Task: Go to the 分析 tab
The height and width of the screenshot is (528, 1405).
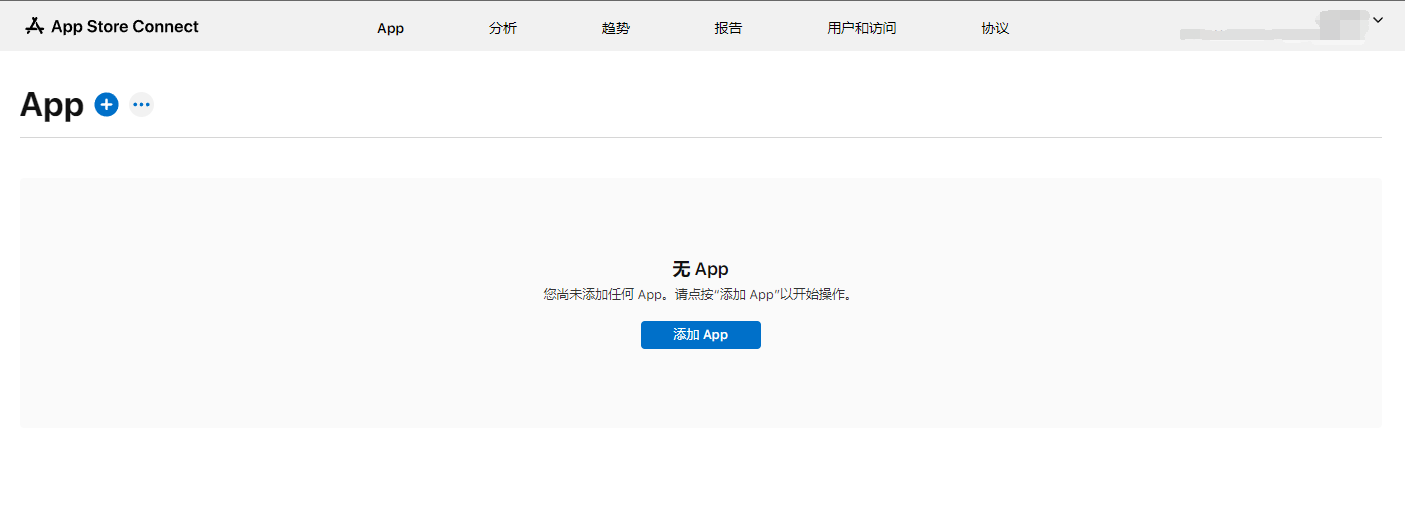Action: [x=503, y=28]
